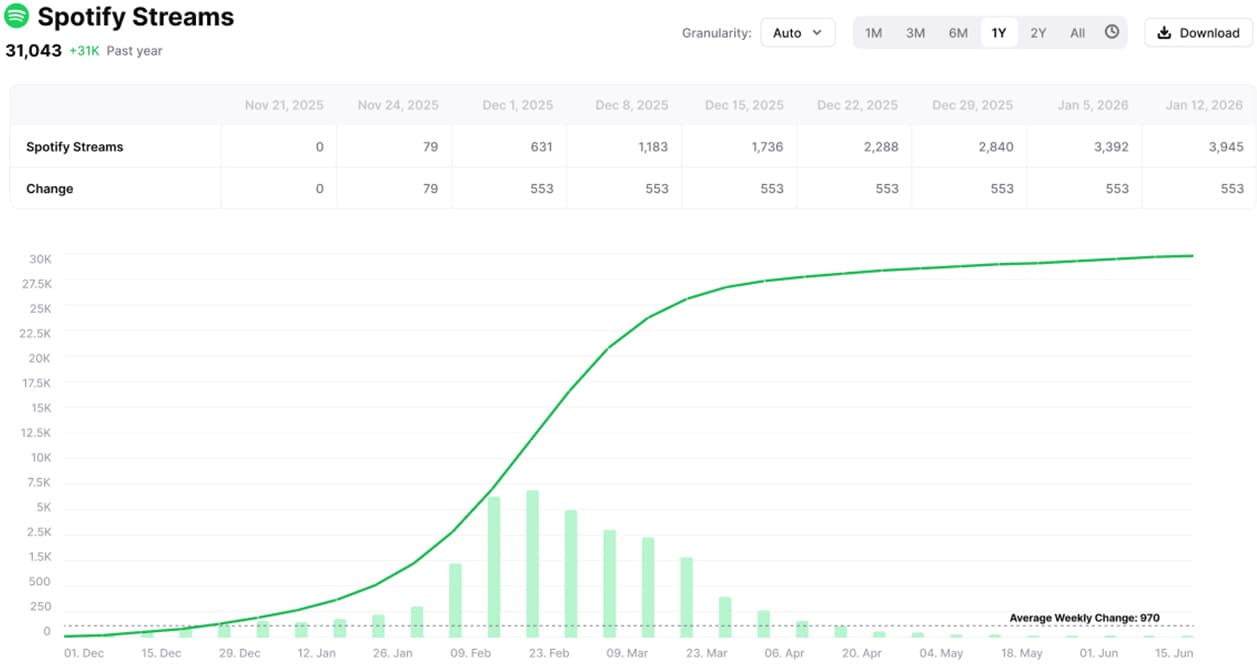Click the Jan 5, 2026 column header
This screenshot has width=1257, height=667.
click(x=1093, y=105)
